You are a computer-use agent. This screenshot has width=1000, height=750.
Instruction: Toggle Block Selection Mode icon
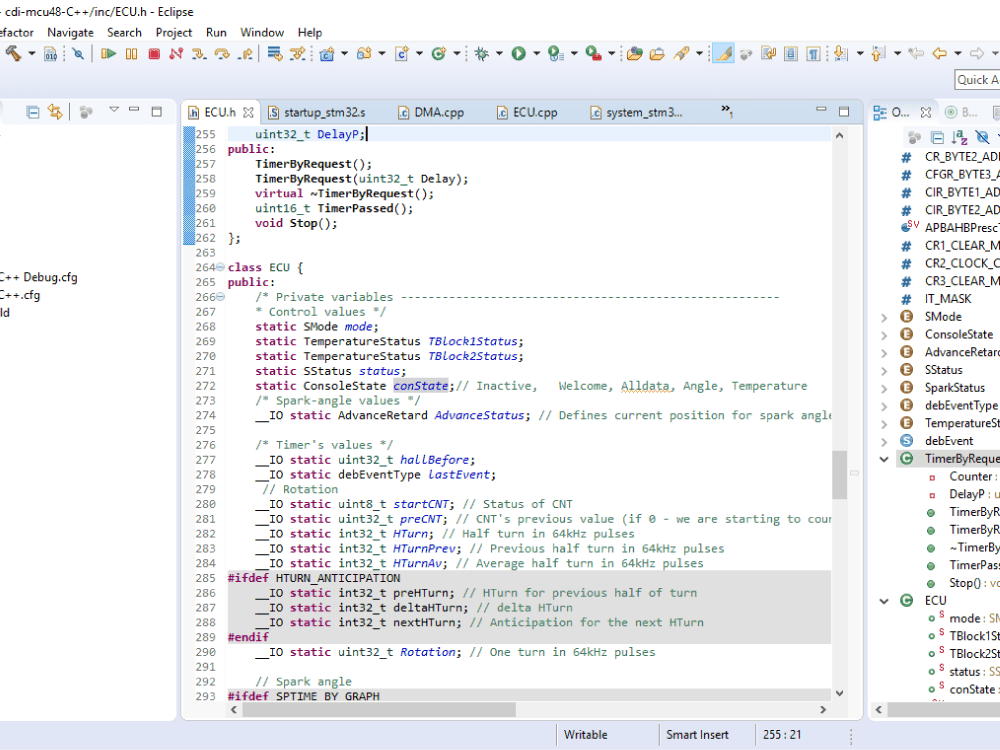pos(791,54)
